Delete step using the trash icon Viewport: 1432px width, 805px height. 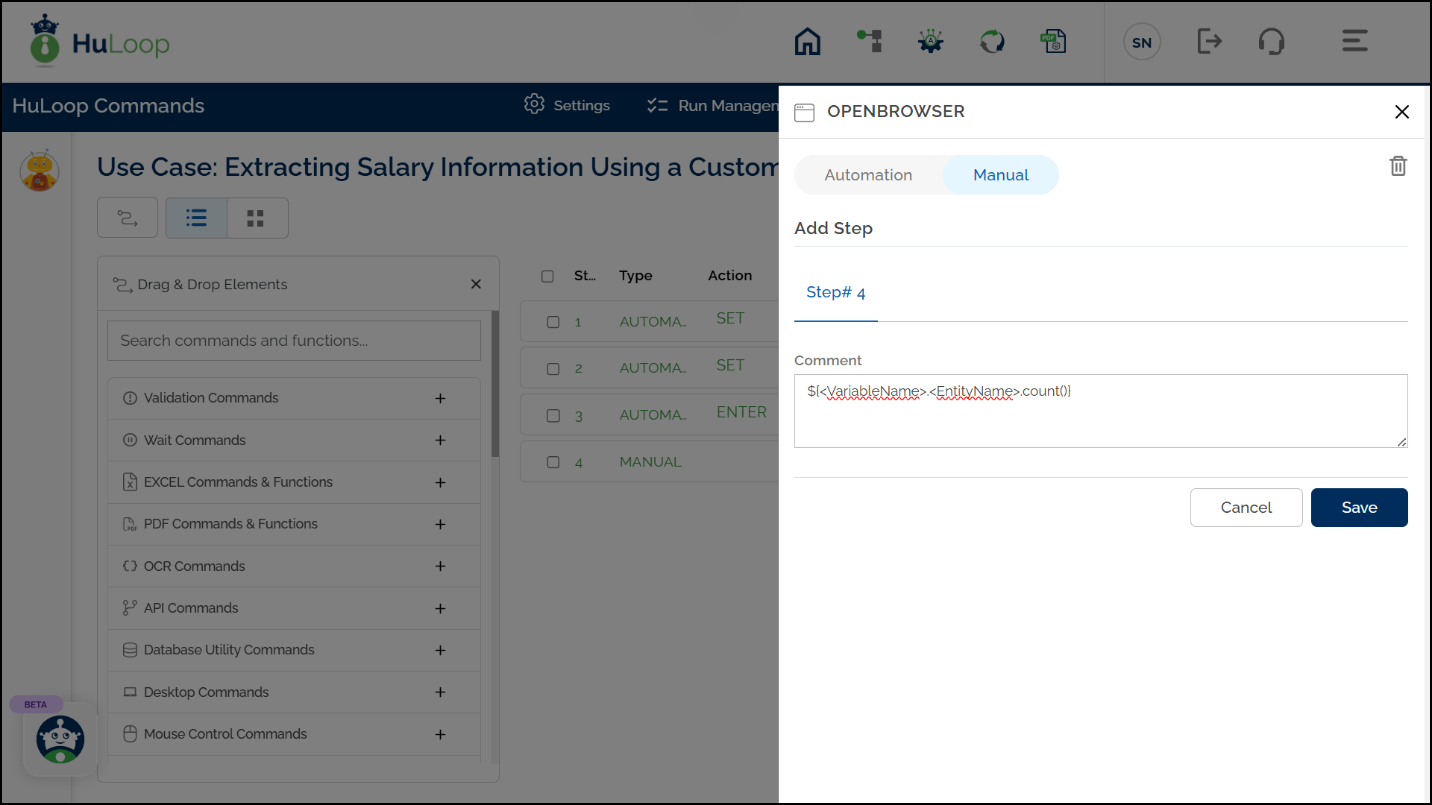[x=1398, y=166]
